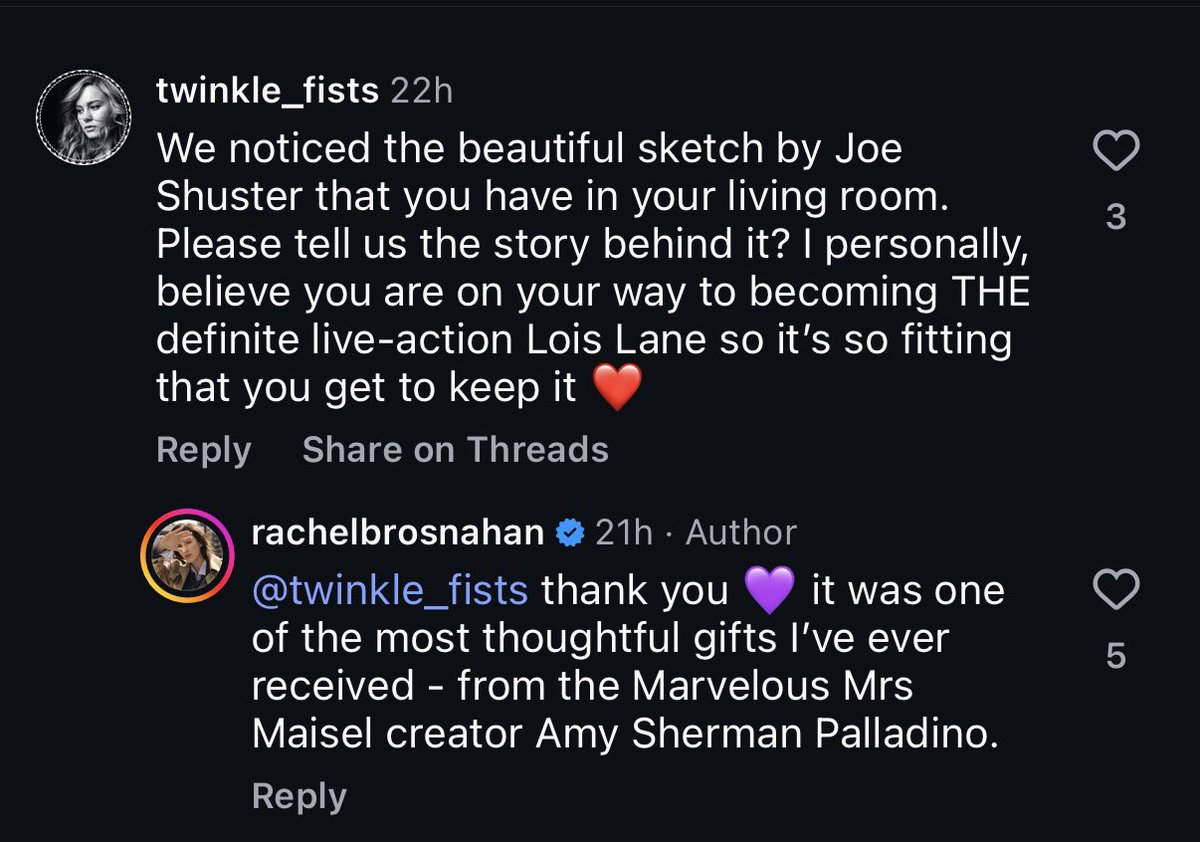Viewport: 1200px width, 842px height.
Task: Follow the @twinkle_fists mention in the reply
Action: coord(390,590)
